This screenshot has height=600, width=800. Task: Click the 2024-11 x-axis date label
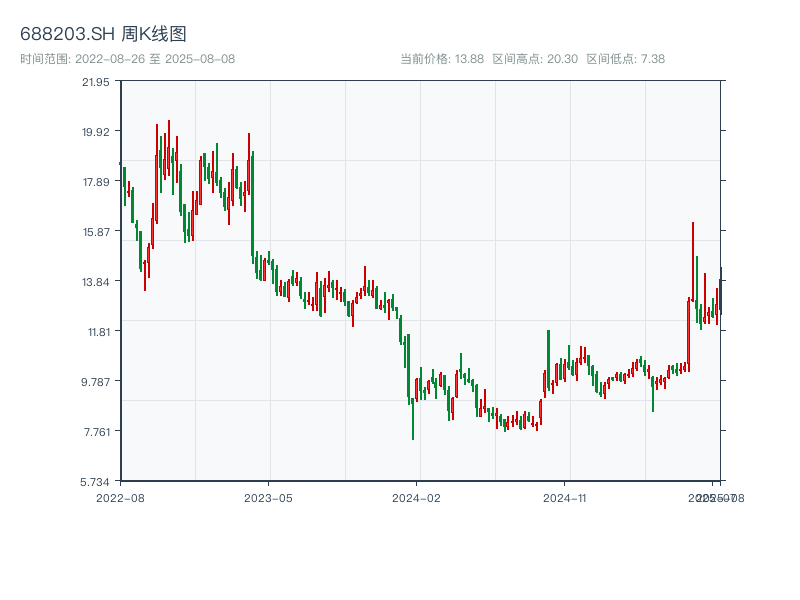(x=565, y=497)
